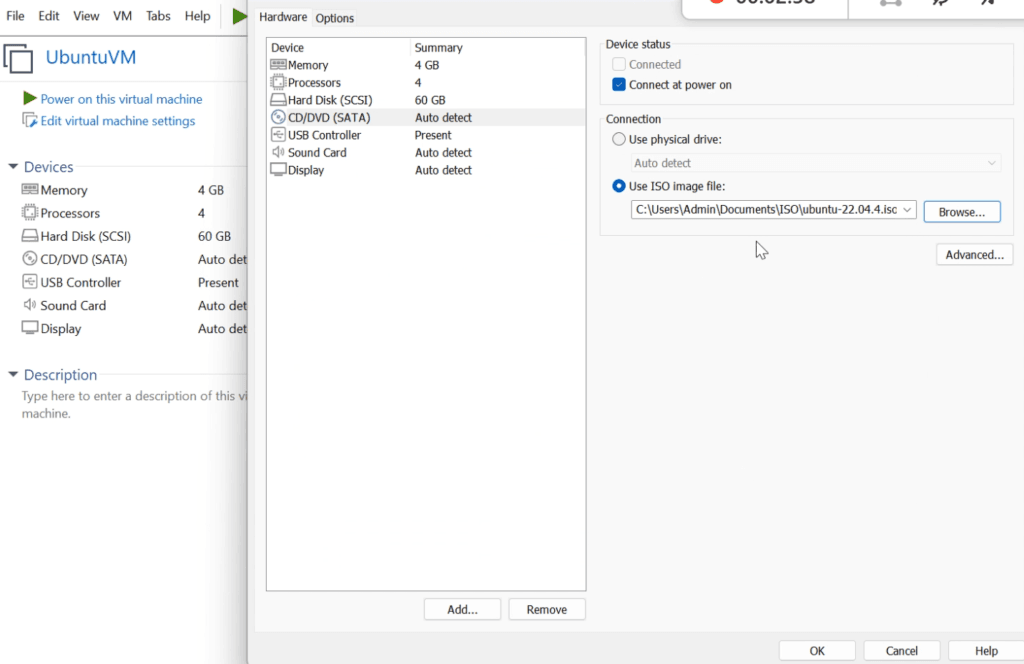Select the Memory device icon in hardware list
Image resolution: width=1024 pixels, height=664 pixels.
point(278,64)
